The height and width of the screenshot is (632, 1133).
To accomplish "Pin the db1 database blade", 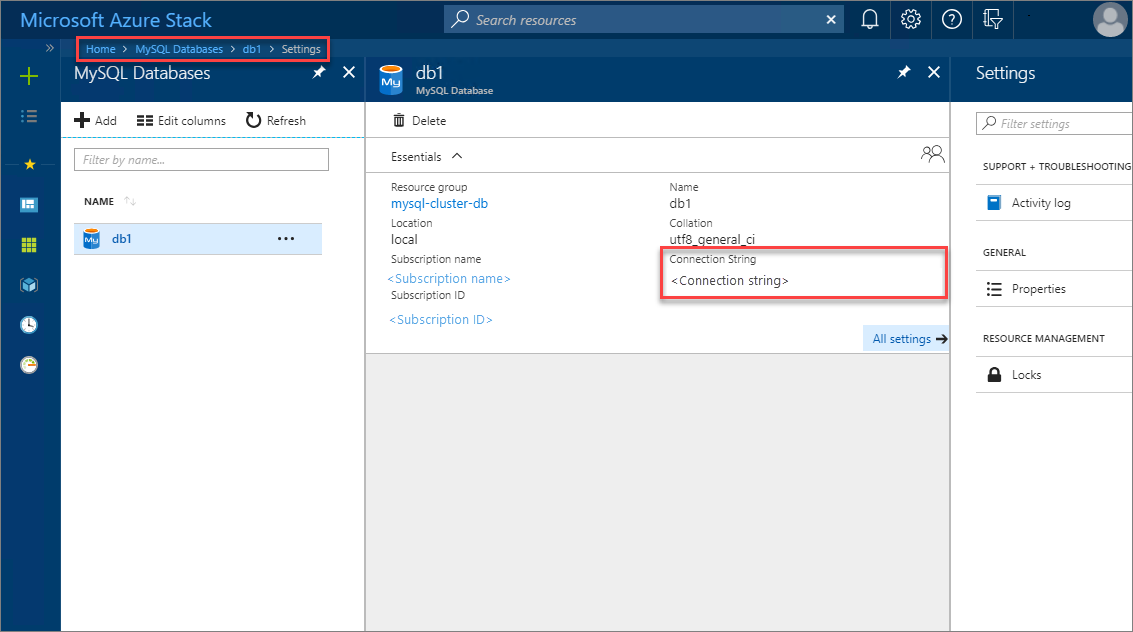I will pos(903,72).
